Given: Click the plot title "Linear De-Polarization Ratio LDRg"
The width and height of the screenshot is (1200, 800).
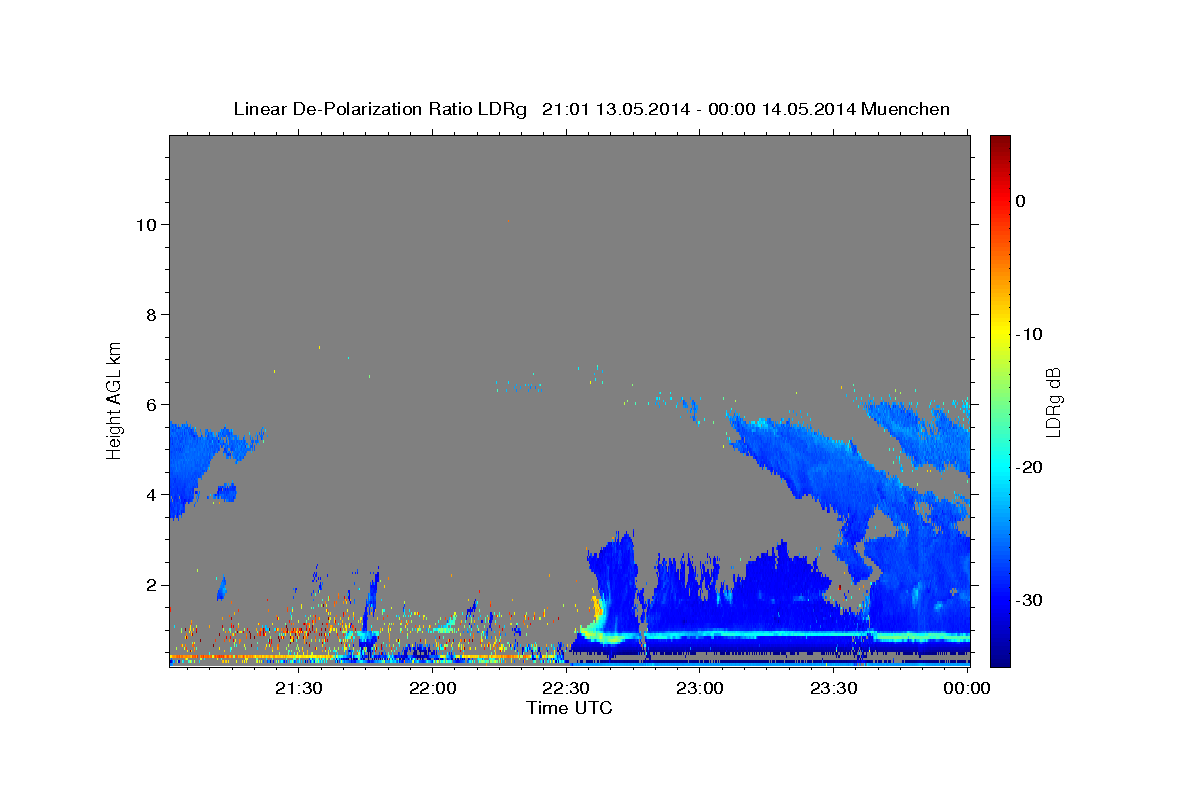Looking at the screenshot, I should click(380, 109).
